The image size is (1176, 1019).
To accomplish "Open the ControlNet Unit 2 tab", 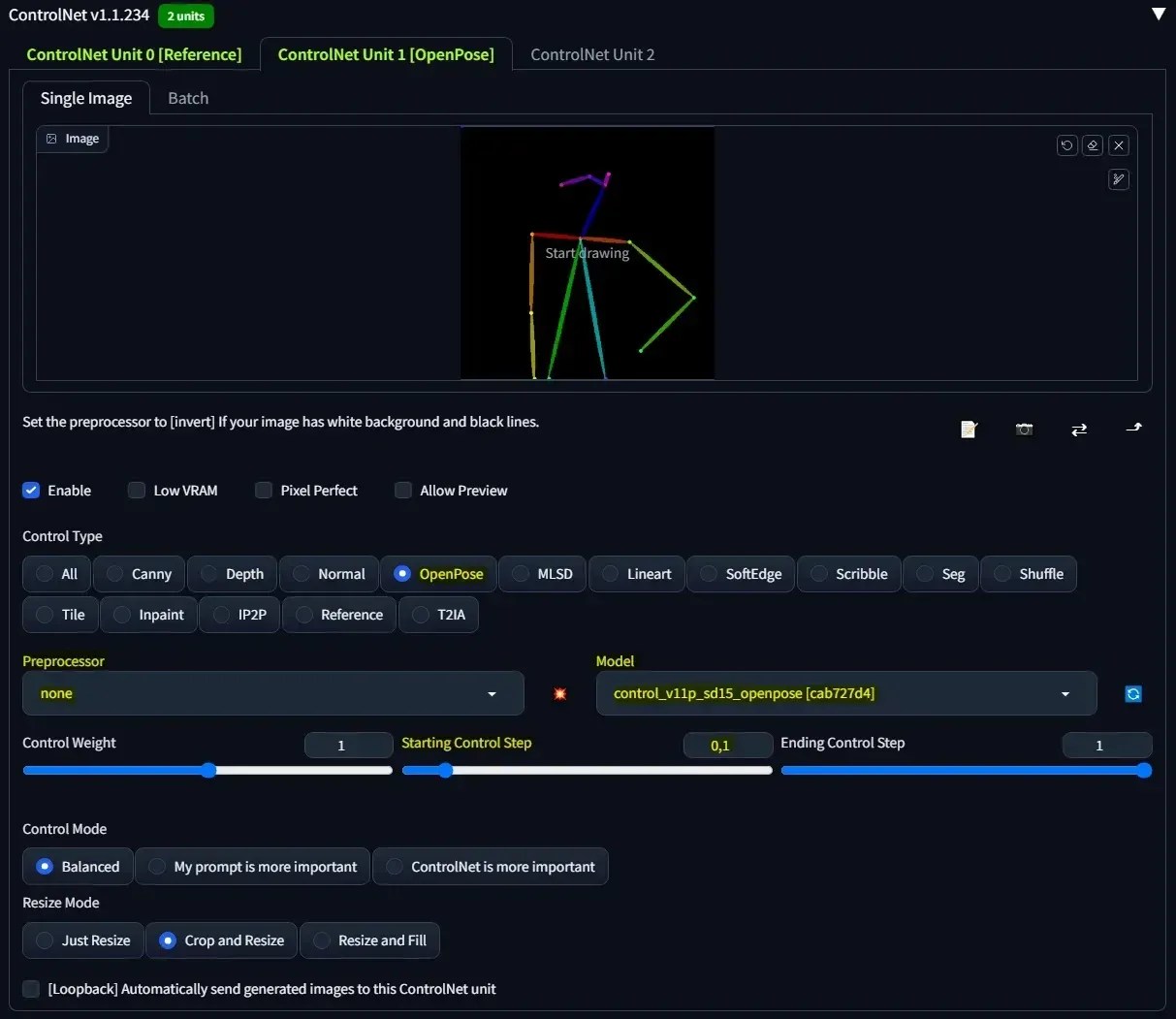I will tap(592, 54).
